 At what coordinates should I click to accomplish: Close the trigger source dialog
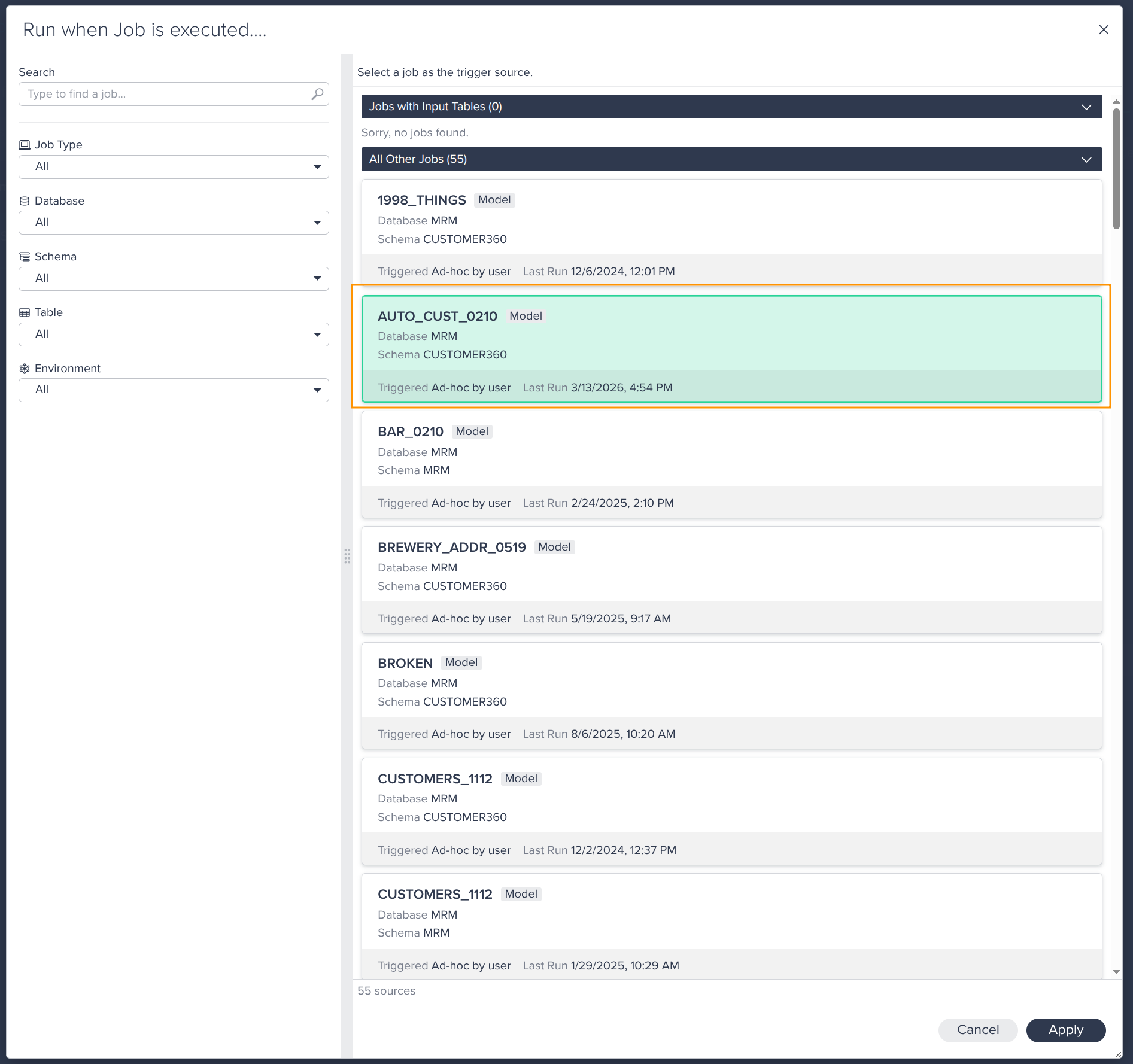[1104, 29]
